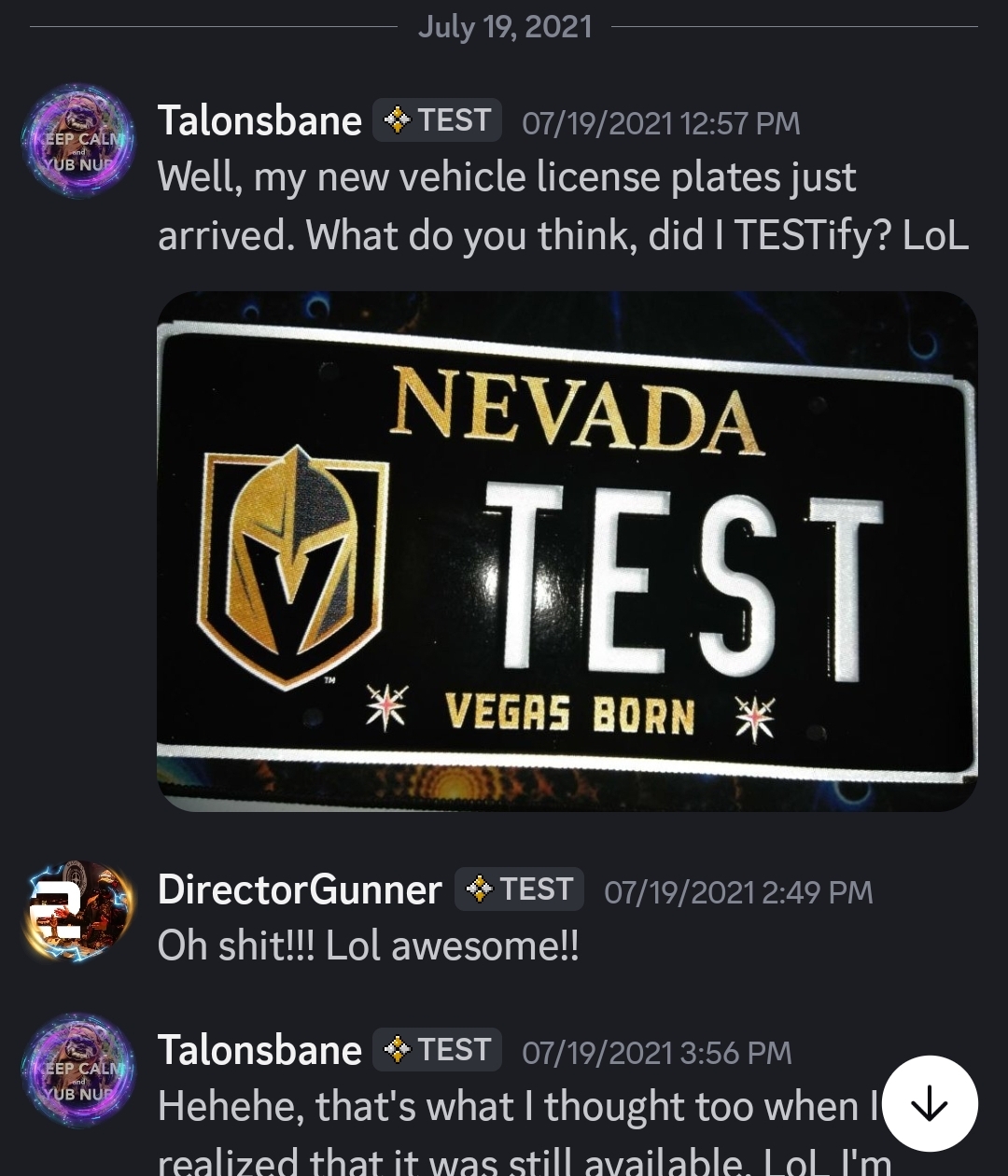
Task: Tap the scroll-to-bottom arrow button
Action: (930, 1103)
